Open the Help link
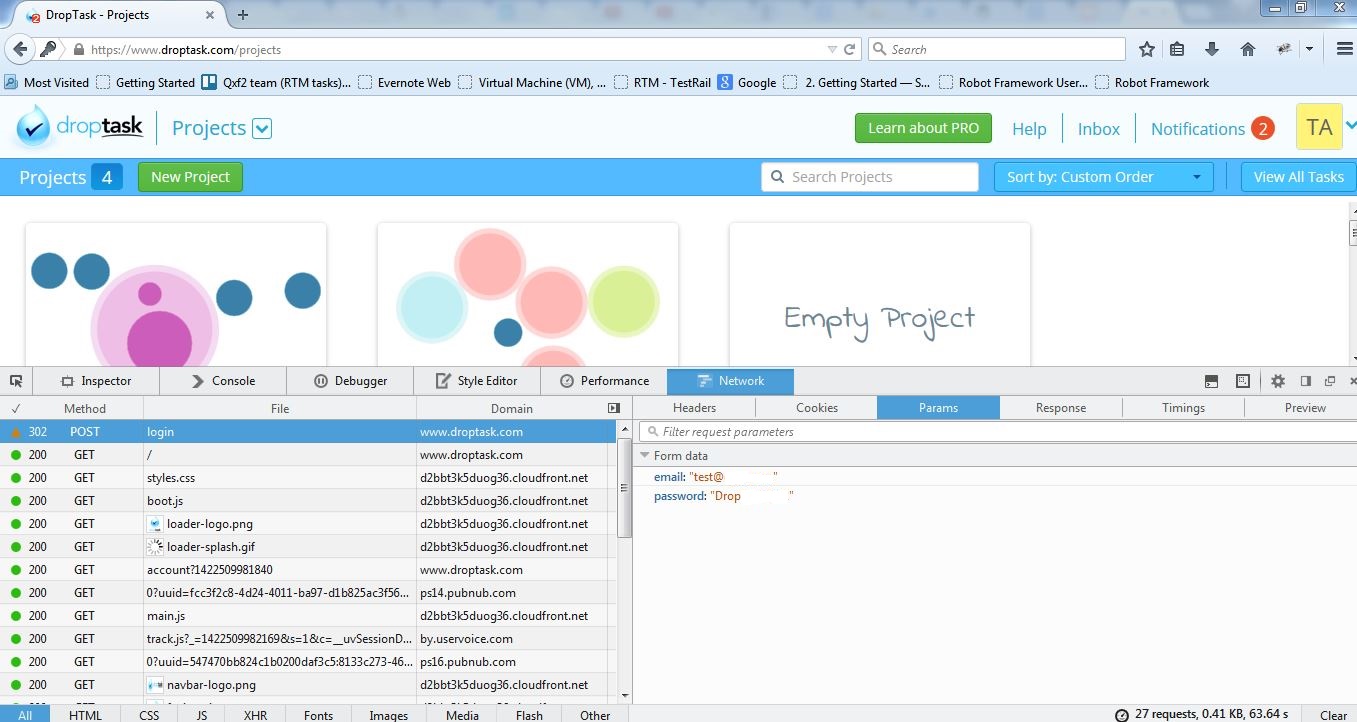Screen dimensions: 1357x722 (1029, 129)
